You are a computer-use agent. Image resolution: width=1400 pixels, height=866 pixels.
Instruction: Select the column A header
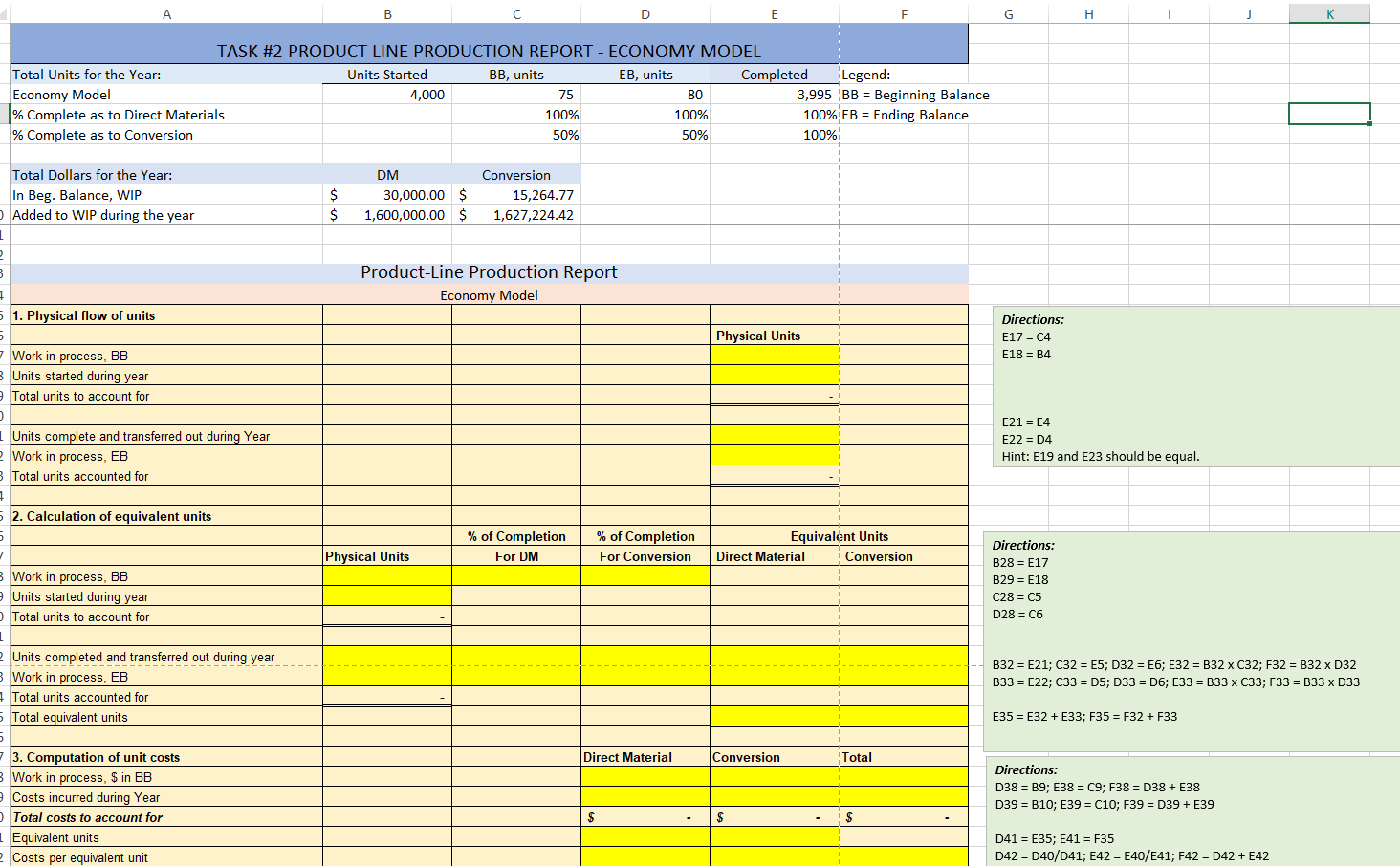pyautogui.click(x=166, y=13)
